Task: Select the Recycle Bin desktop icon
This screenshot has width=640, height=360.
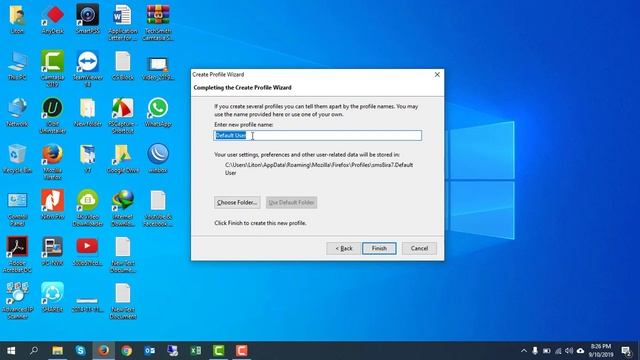Action: pyautogui.click(x=17, y=159)
